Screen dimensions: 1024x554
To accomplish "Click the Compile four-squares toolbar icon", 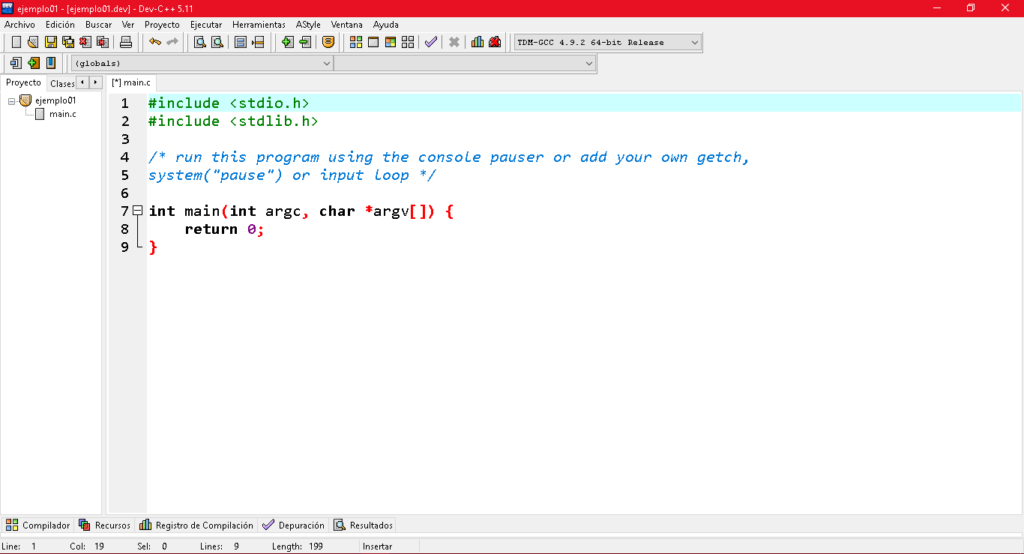I will tap(356, 42).
